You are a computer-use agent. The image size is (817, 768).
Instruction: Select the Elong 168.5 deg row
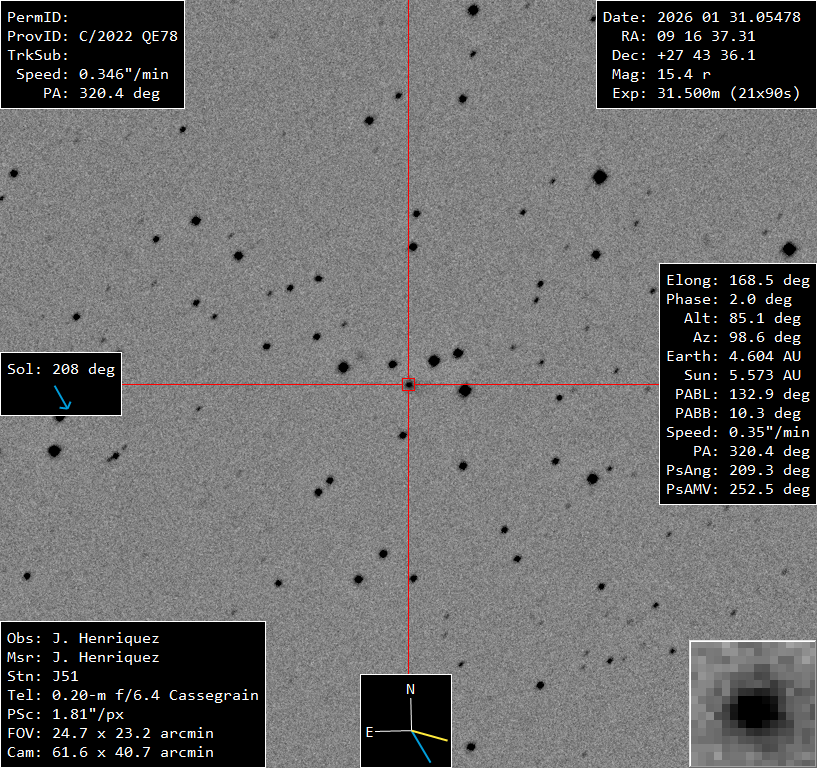[x=738, y=280]
